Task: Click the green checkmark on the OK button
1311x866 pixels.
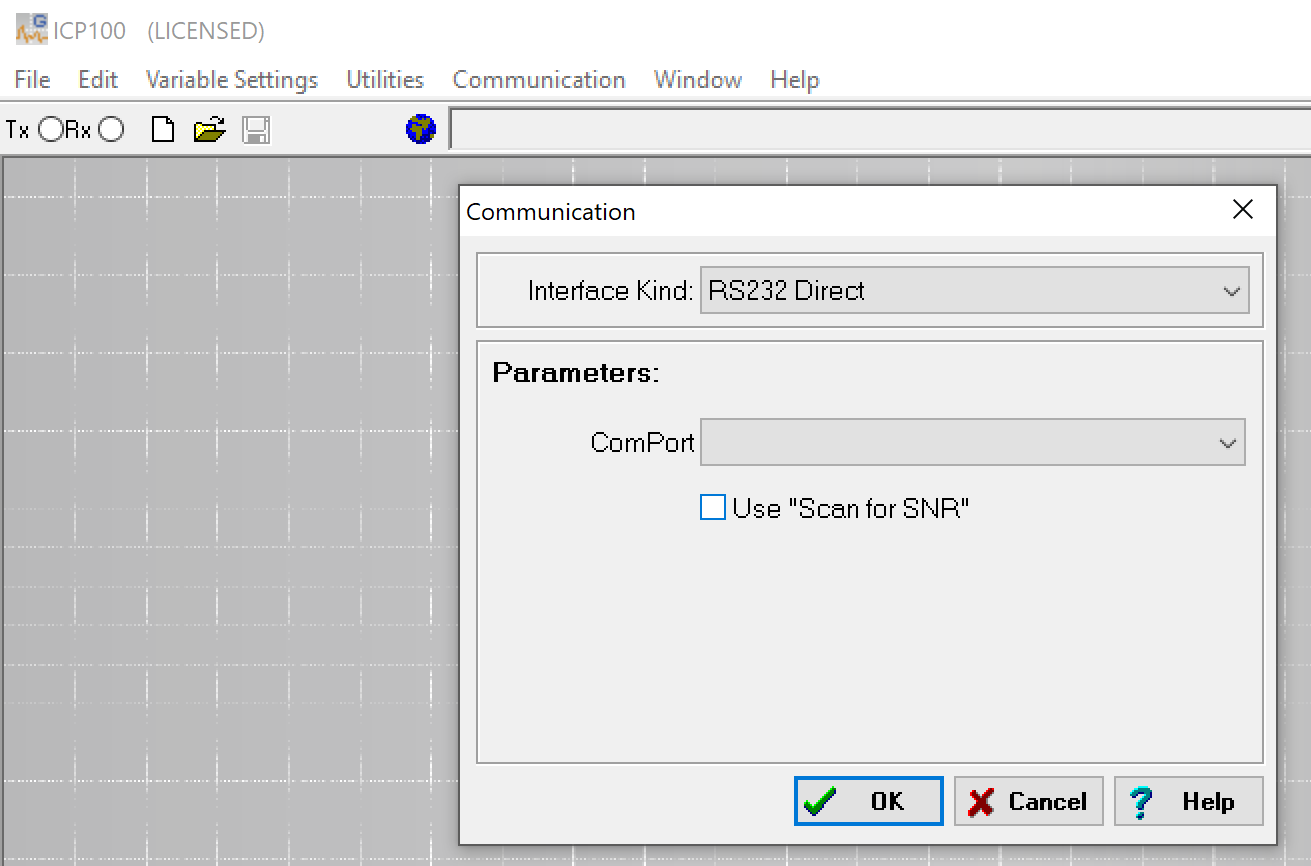Action: [x=822, y=800]
